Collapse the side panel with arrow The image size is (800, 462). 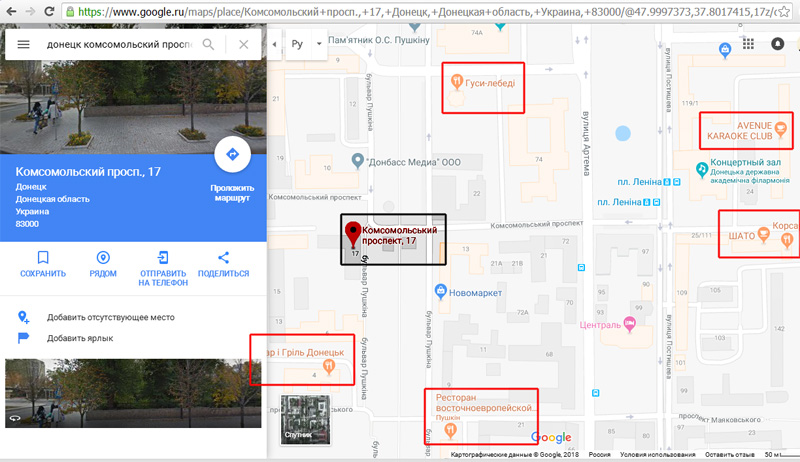pyautogui.click(x=274, y=44)
